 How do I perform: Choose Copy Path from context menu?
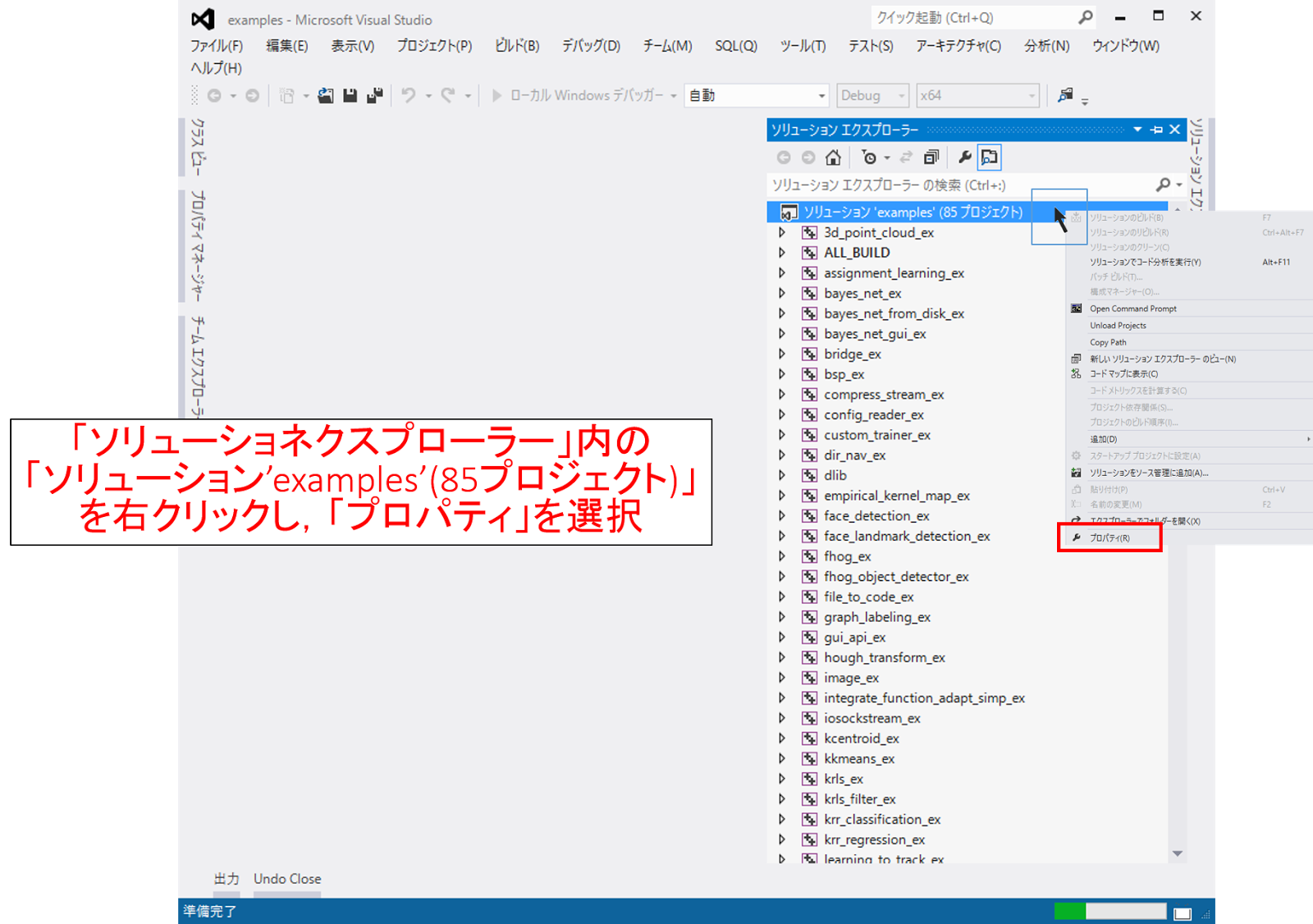[x=1108, y=342]
